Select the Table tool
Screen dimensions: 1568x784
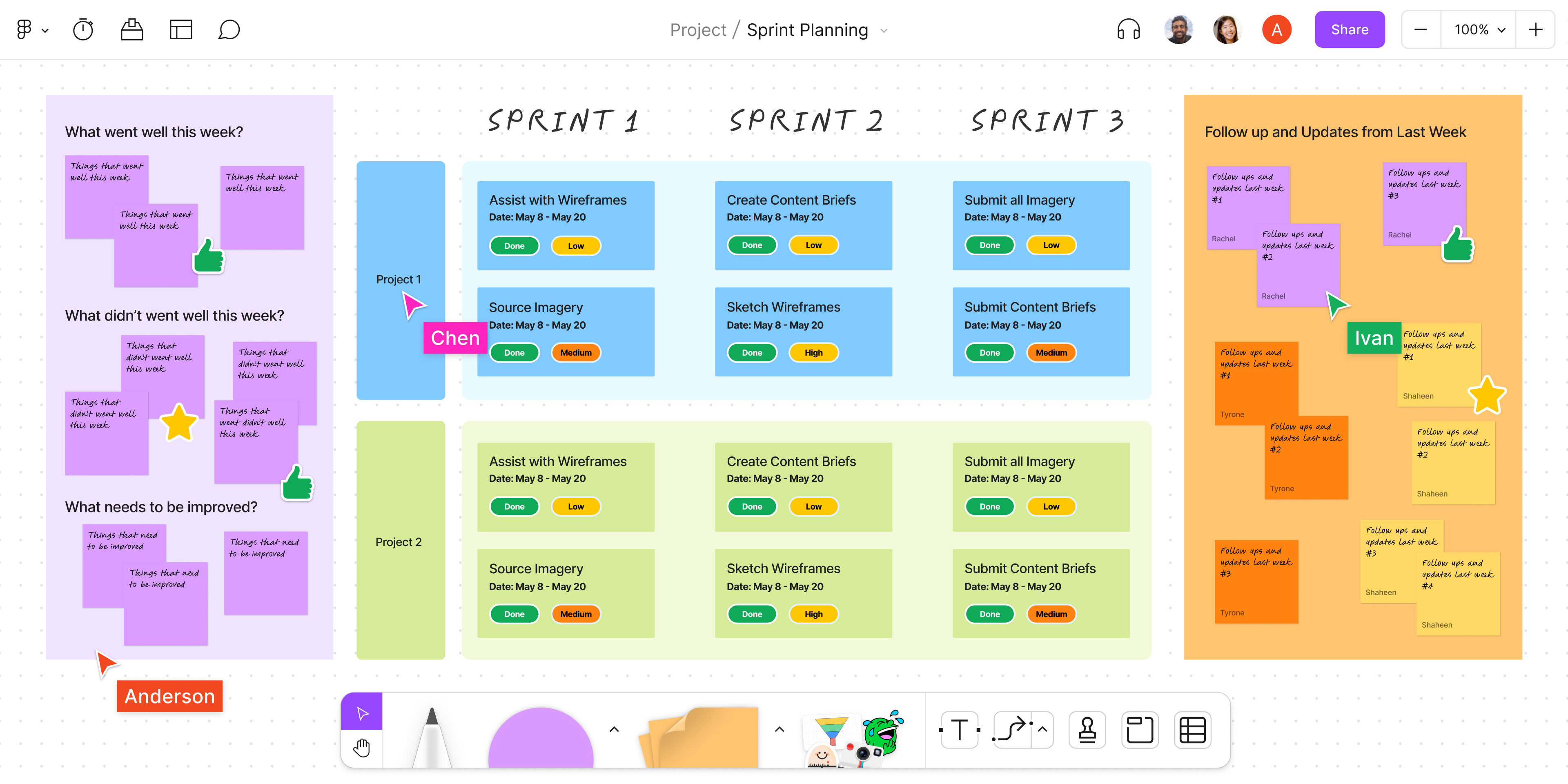tap(1192, 729)
